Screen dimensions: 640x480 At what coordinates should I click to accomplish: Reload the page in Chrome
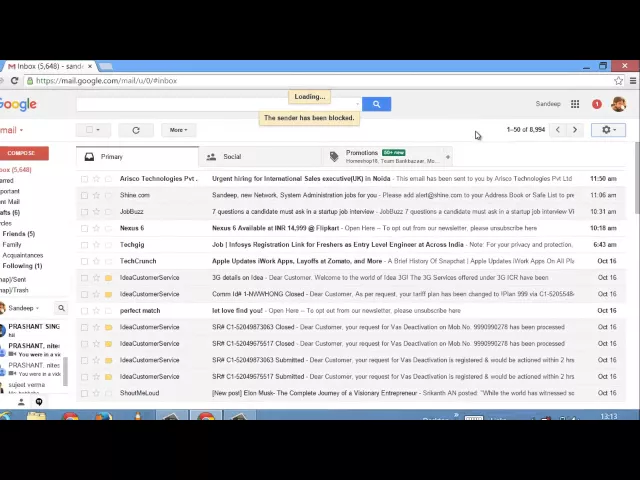coord(14,81)
